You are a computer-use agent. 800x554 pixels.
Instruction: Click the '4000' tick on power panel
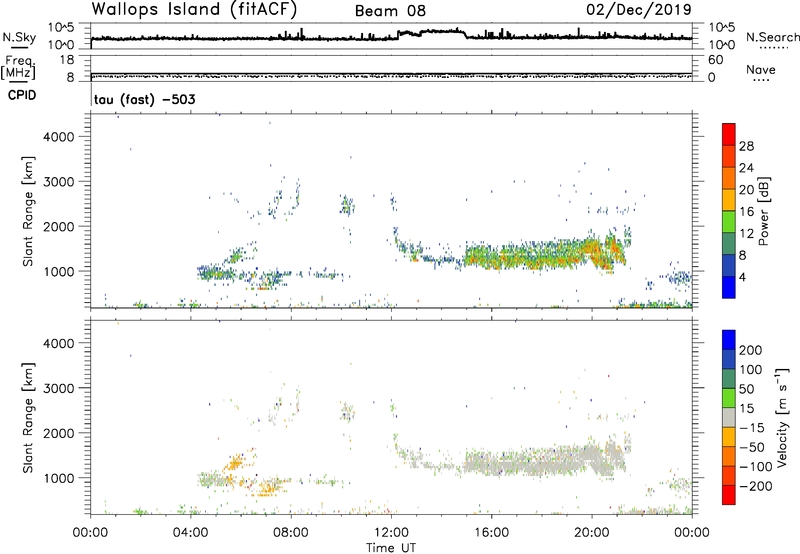click(x=59, y=137)
